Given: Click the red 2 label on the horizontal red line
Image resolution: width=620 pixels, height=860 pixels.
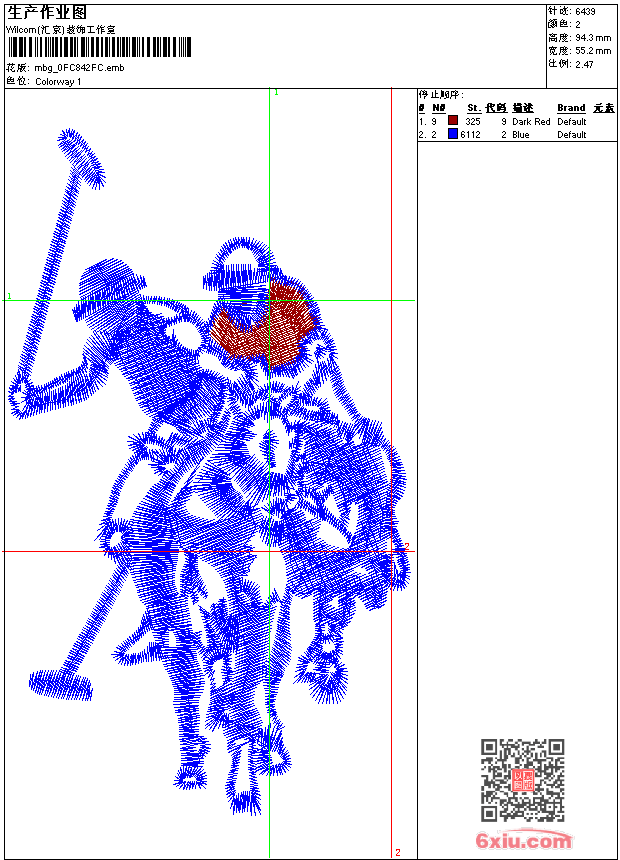Looking at the screenshot, I should tap(407, 546).
